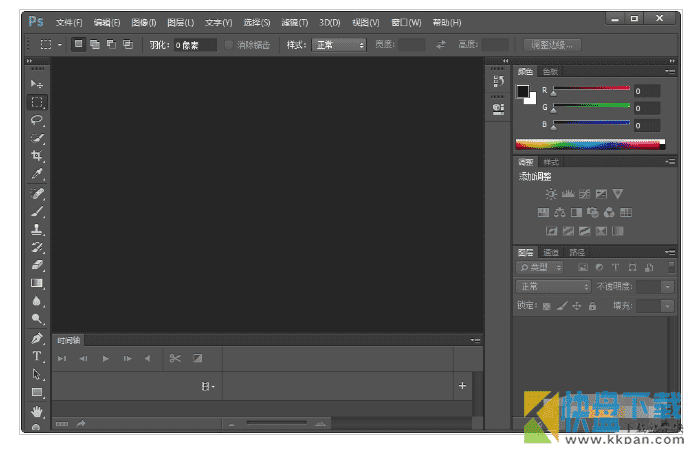Viewport: 689px width, 449px height.
Task: Toggle lock image pixels brush icon
Action: point(562,306)
